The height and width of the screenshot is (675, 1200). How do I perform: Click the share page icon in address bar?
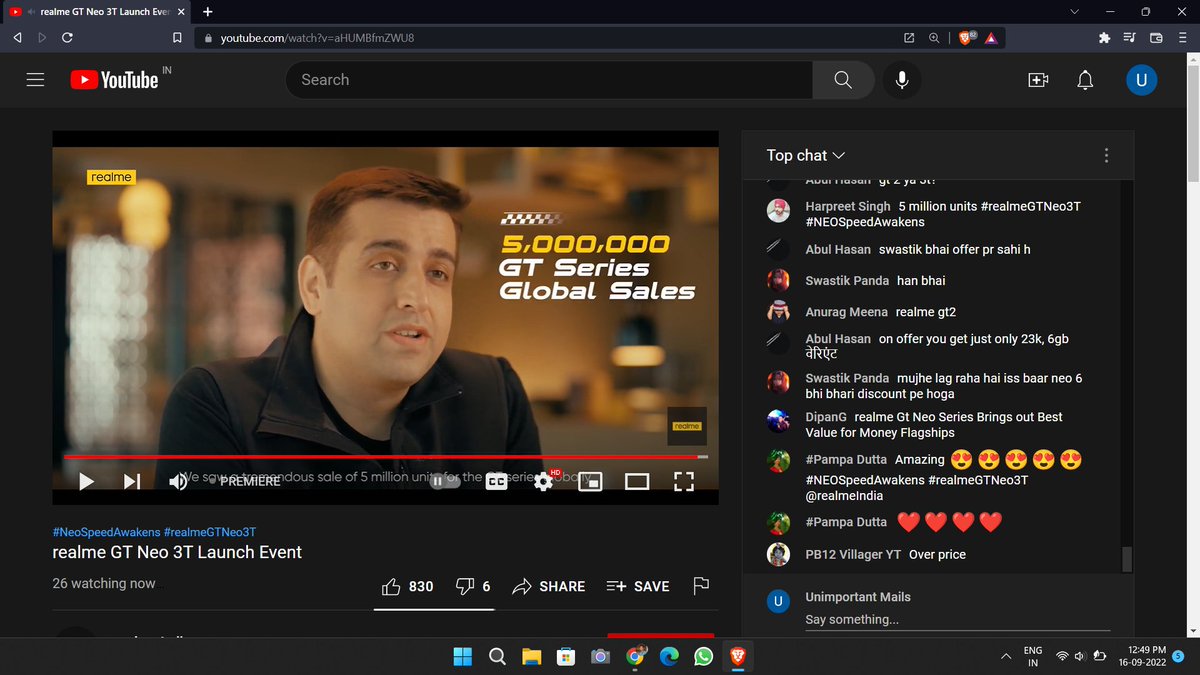pos(908,38)
